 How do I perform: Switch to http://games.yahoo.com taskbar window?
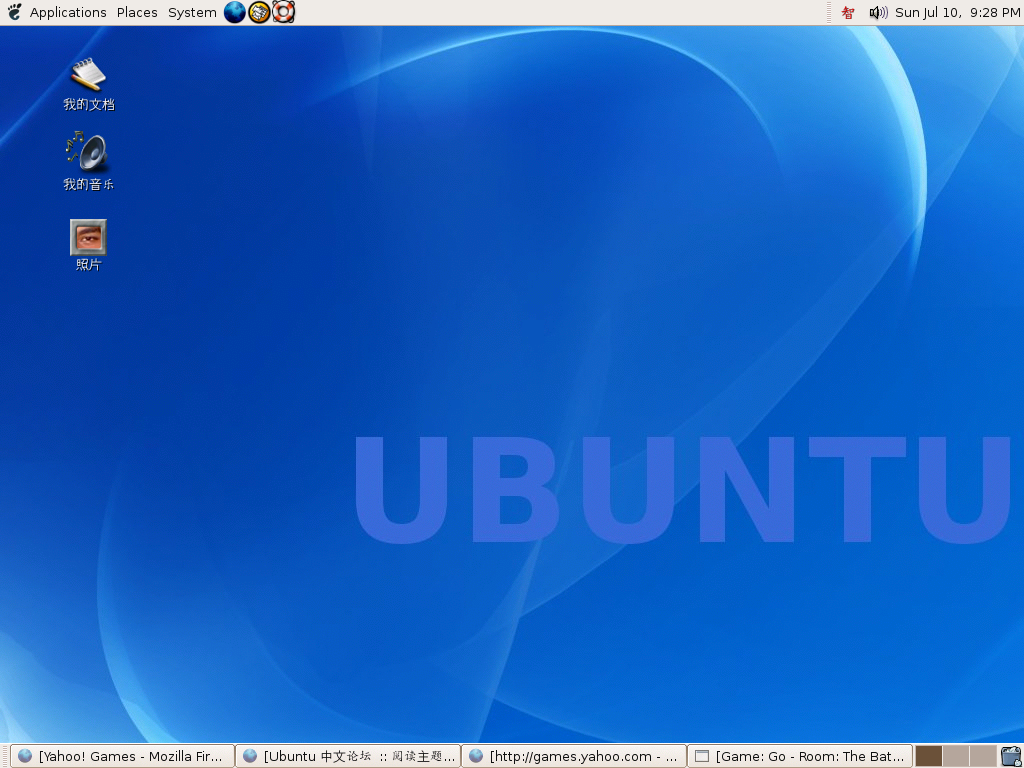[574, 756]
